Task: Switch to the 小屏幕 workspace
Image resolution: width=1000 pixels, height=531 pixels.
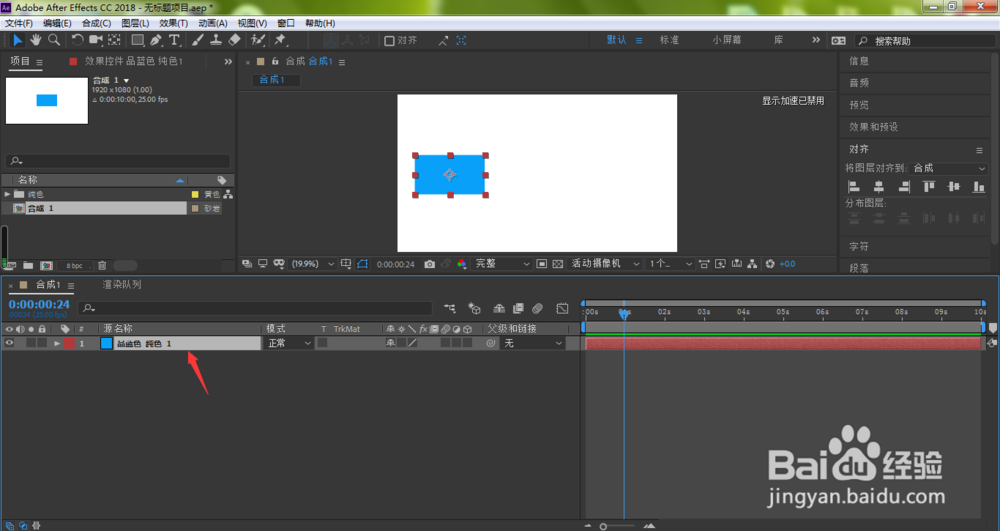Action: pyautogui.click(x=727, y=40)
